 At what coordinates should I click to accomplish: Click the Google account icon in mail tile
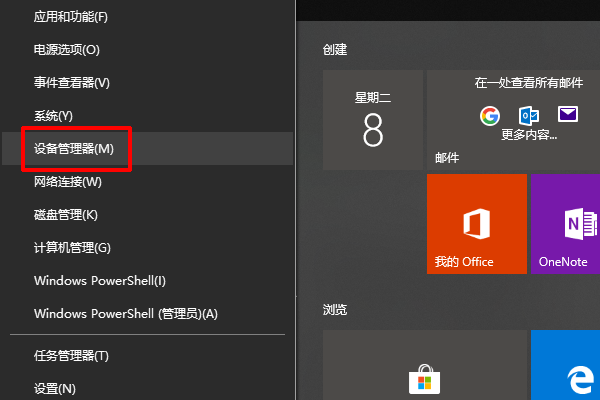(x=489, y=115)
